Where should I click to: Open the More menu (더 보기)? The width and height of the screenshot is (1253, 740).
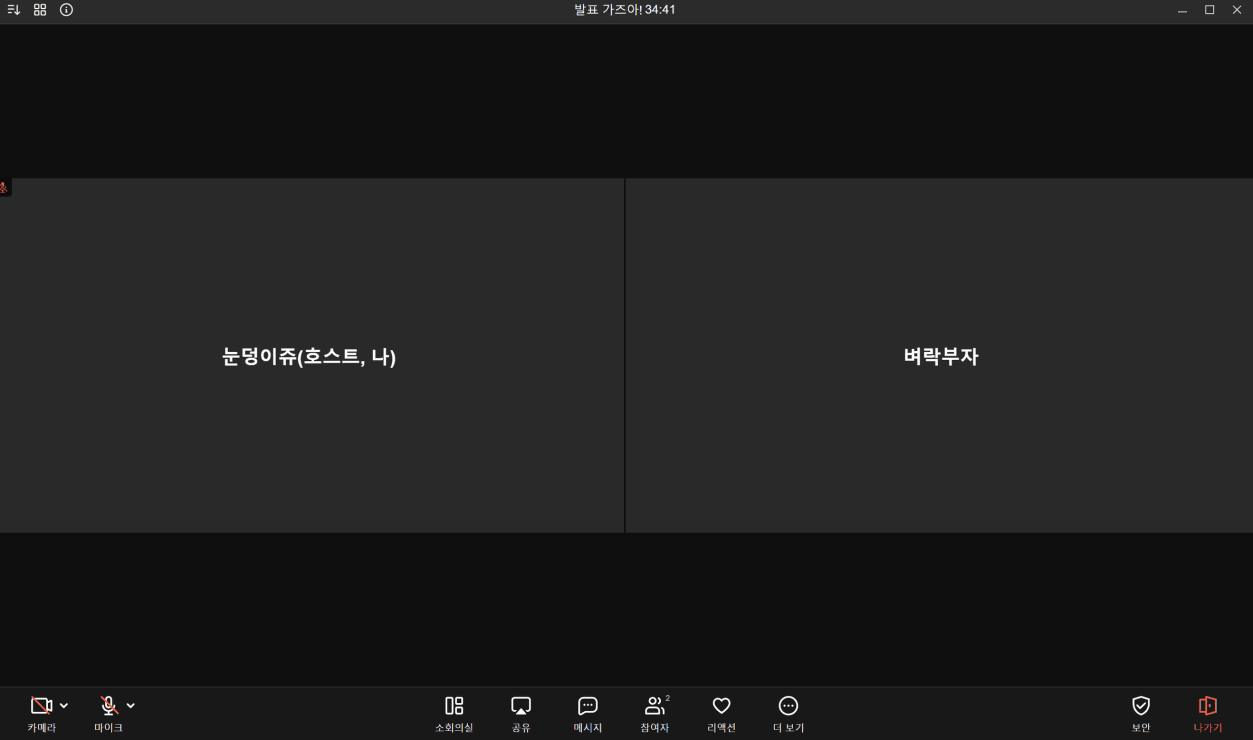click(x=788, y=714)
